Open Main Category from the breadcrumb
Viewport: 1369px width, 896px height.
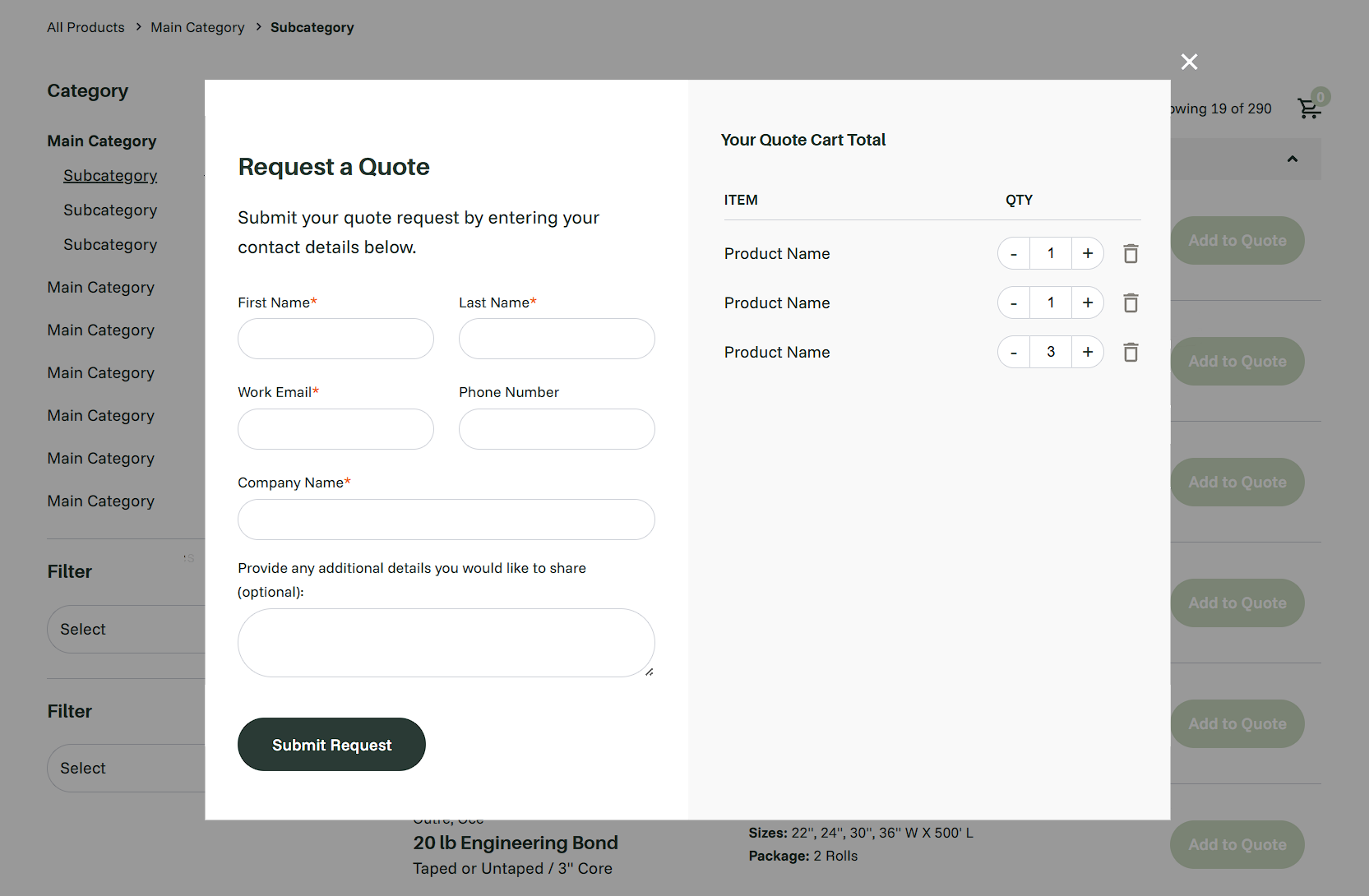(x=197, y=27)
